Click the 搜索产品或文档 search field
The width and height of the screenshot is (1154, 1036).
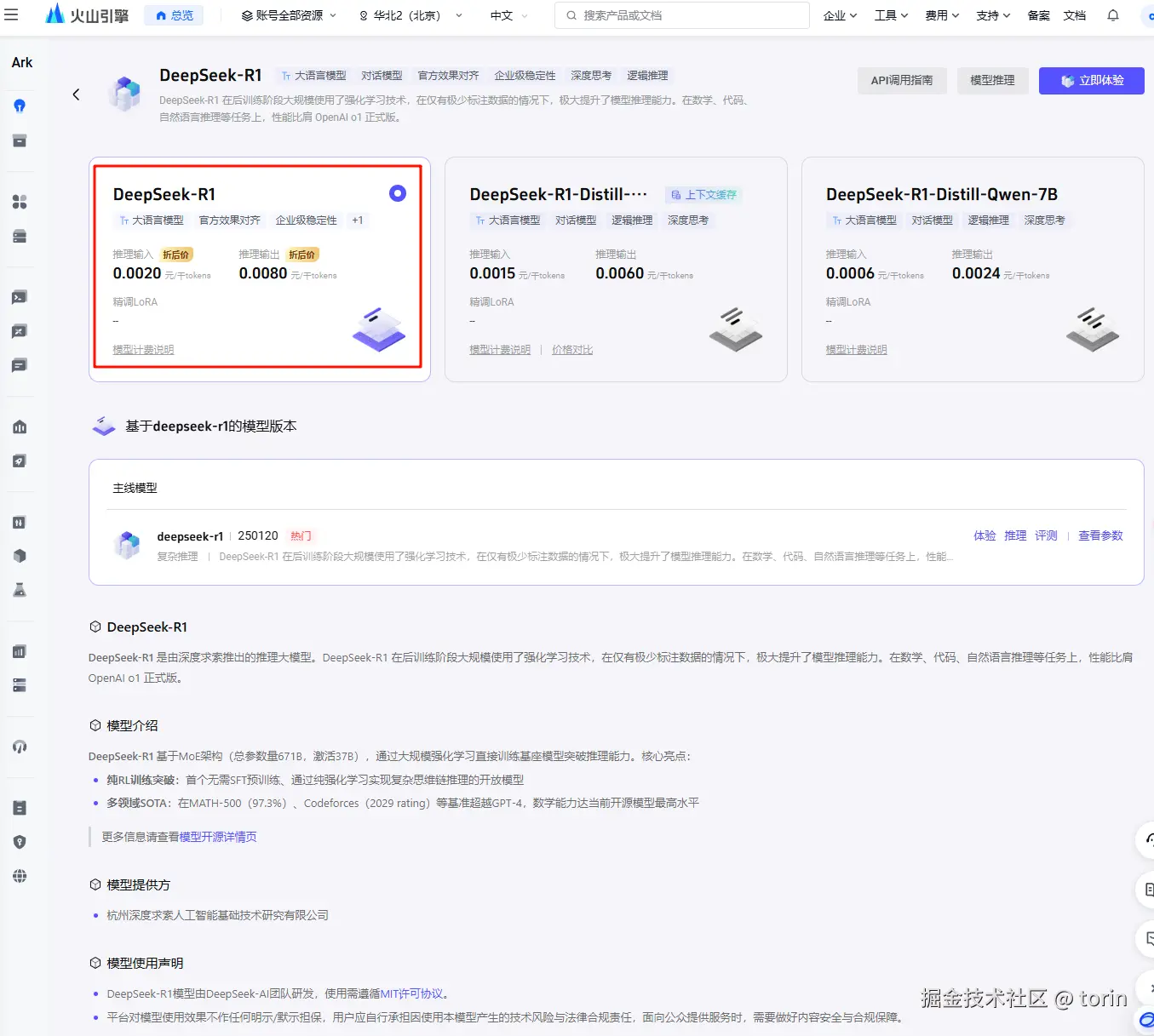click(681, 15)
